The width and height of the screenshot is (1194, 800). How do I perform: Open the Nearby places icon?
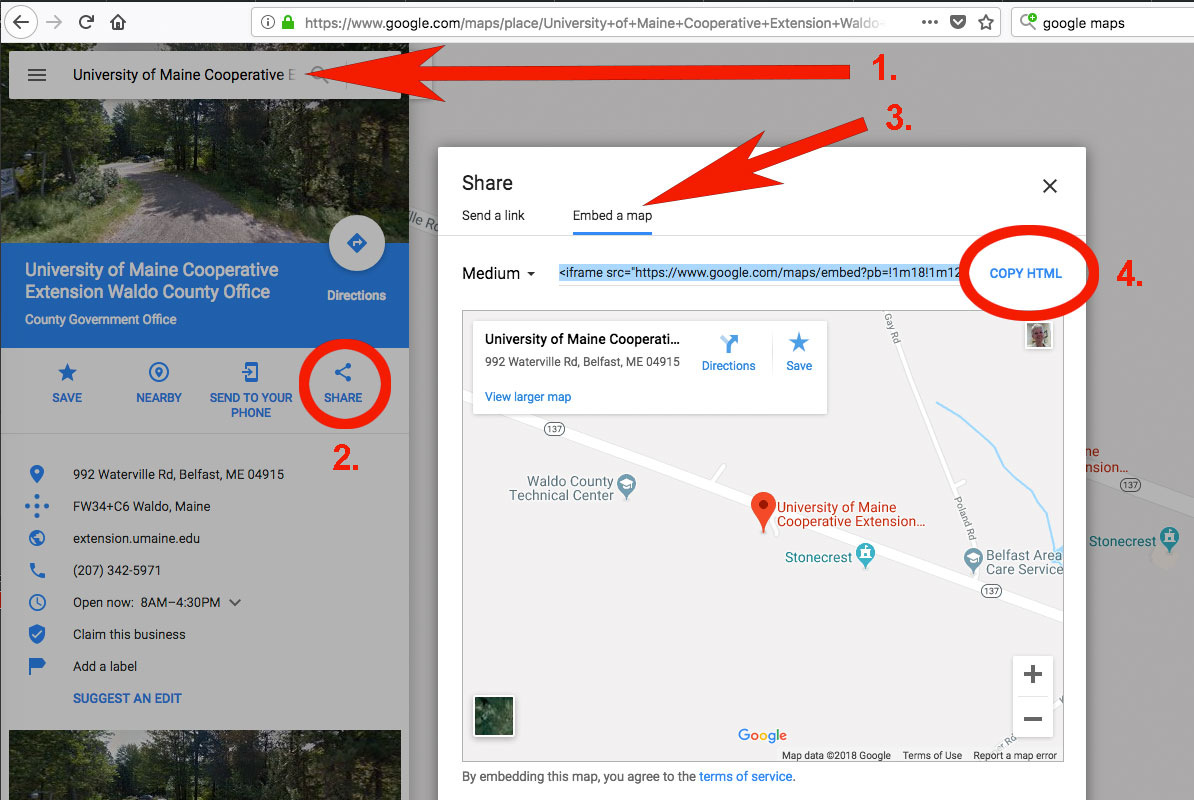coord(158,374)
